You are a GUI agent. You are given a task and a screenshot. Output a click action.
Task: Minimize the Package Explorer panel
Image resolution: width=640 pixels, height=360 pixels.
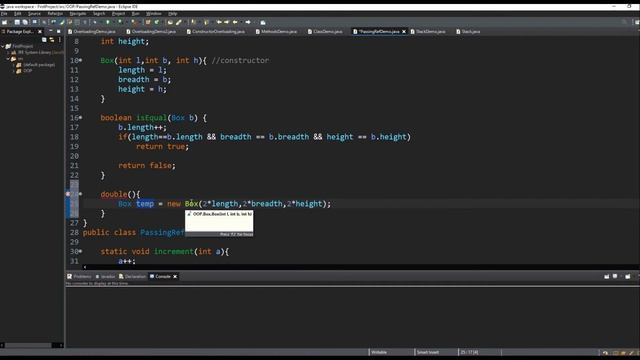51,31
